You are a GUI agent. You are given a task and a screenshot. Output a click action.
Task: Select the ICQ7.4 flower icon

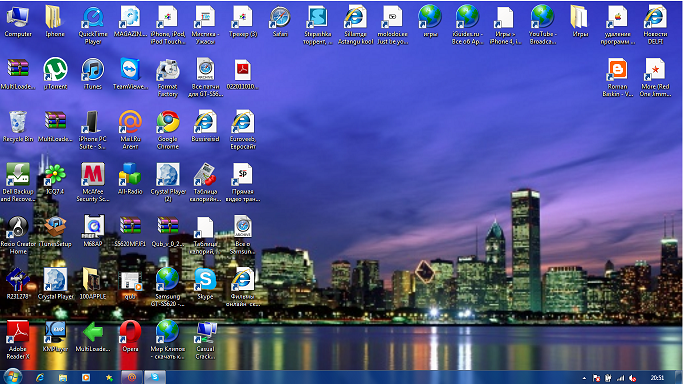[x=55, y=179]
